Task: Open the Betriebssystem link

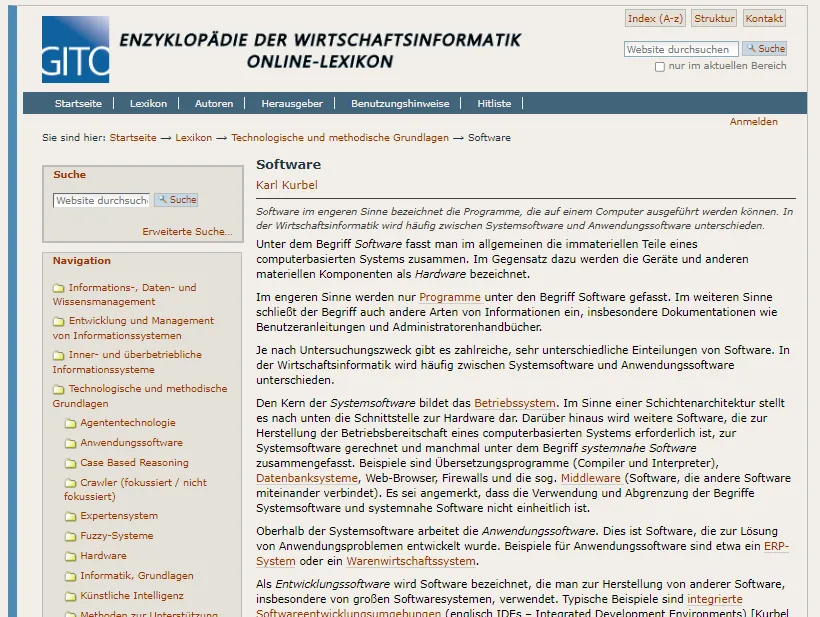Action: point(515,403)
